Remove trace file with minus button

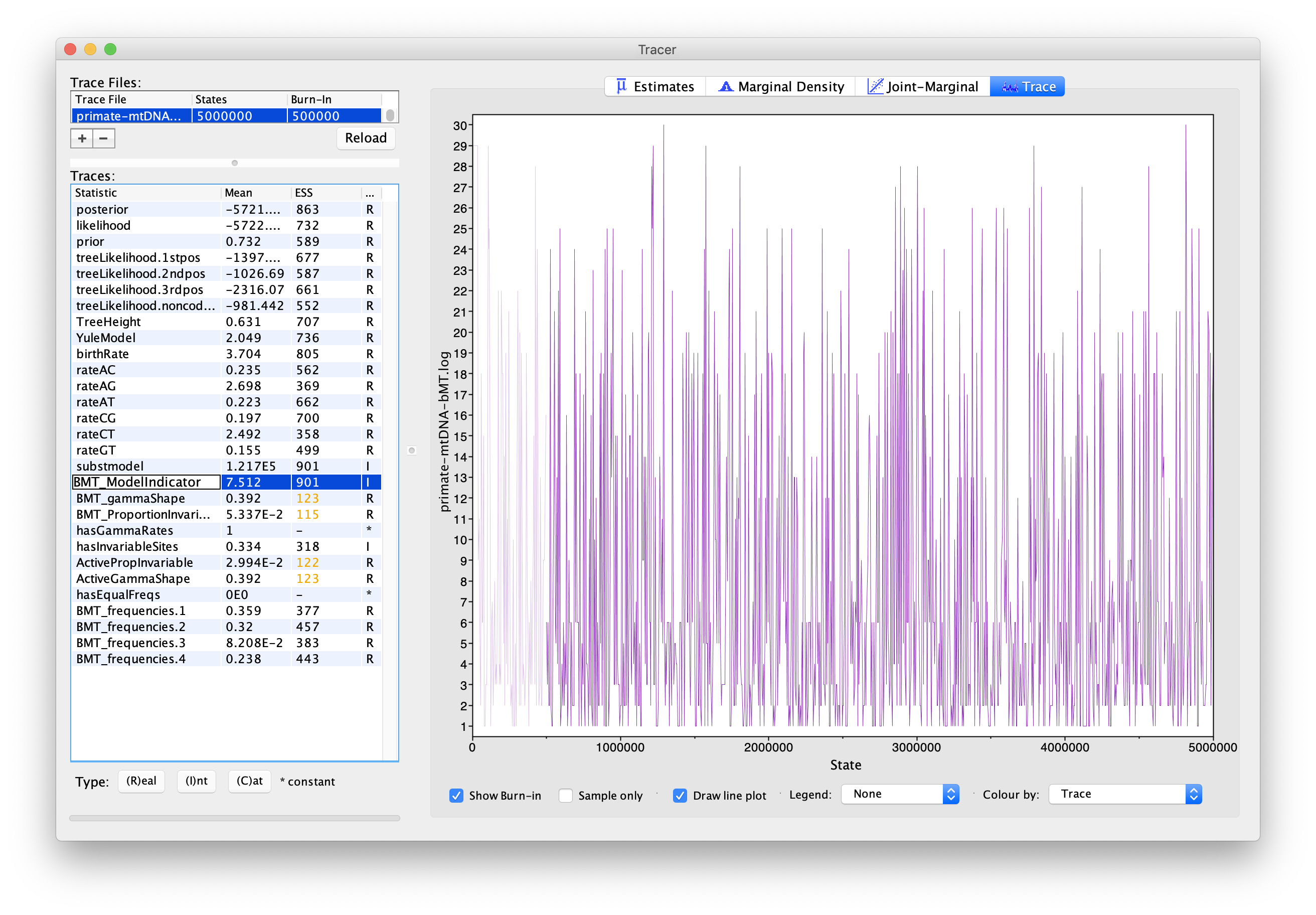pos(104,138)
